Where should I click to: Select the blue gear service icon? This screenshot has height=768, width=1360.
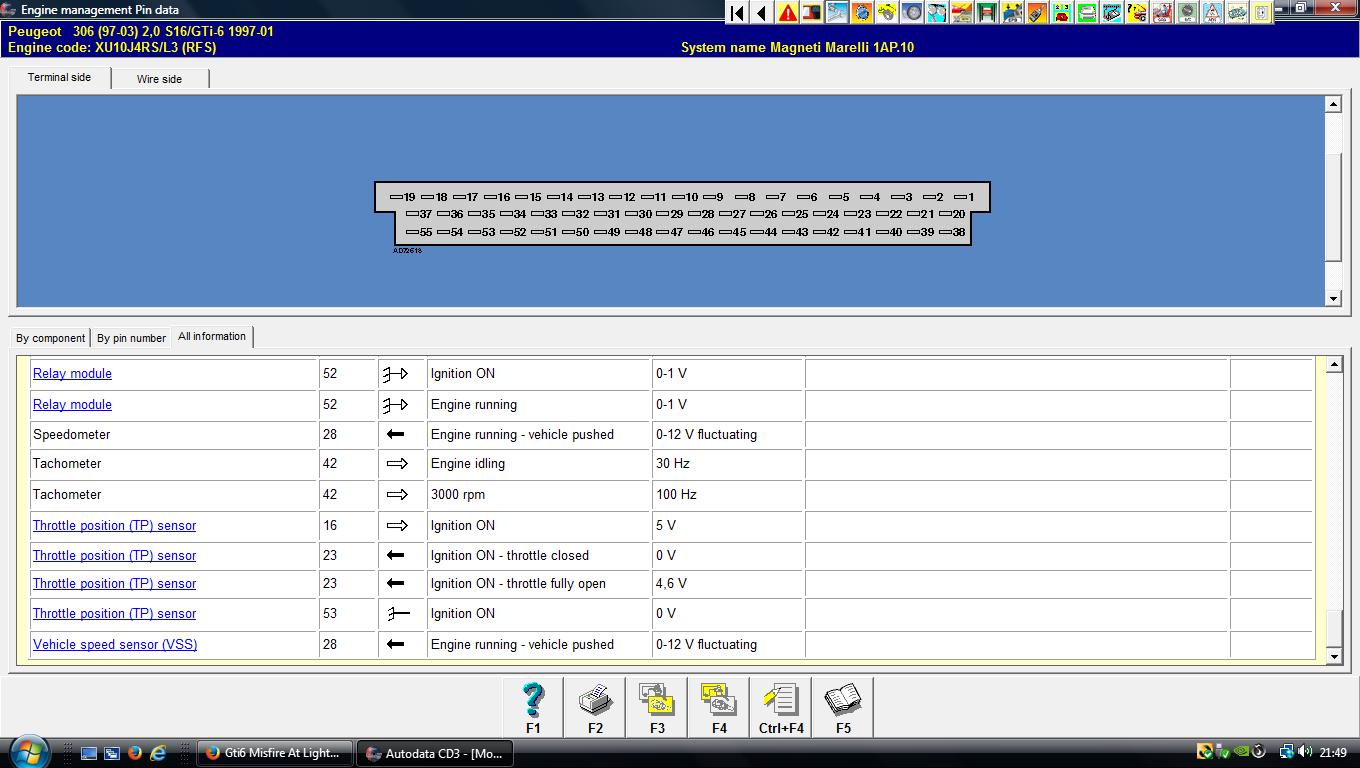tap(861, 13)
